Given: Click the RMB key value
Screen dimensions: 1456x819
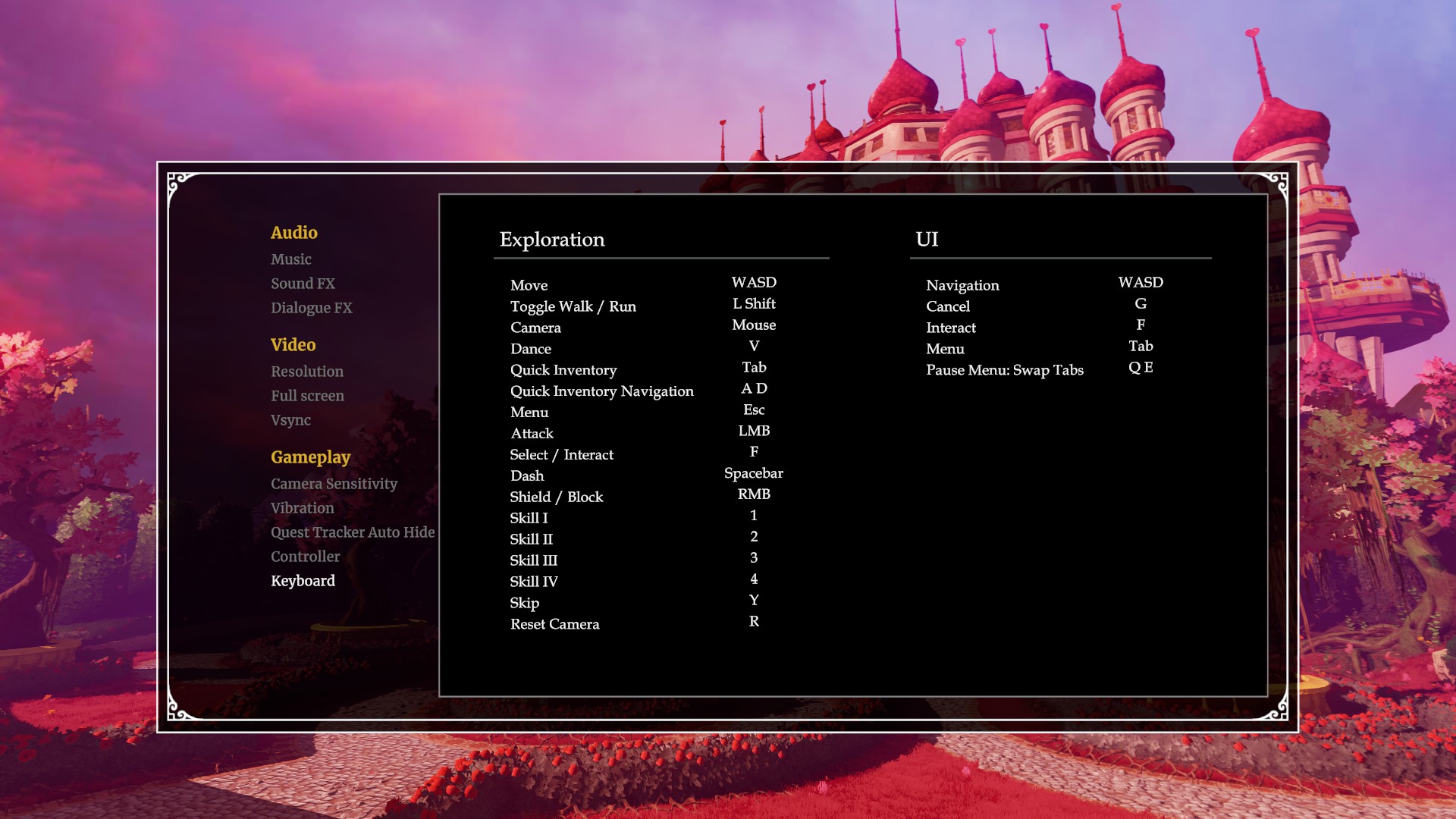Looking at the screenshot, I should 754,494.
